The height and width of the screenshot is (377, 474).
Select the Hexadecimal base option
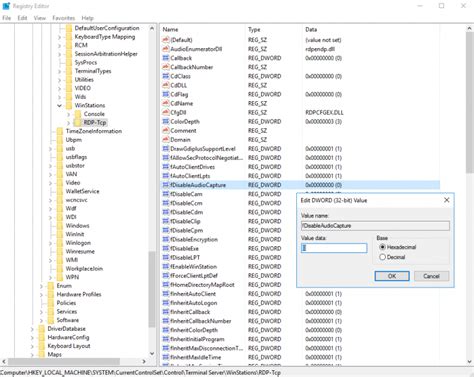pos(382,247)
